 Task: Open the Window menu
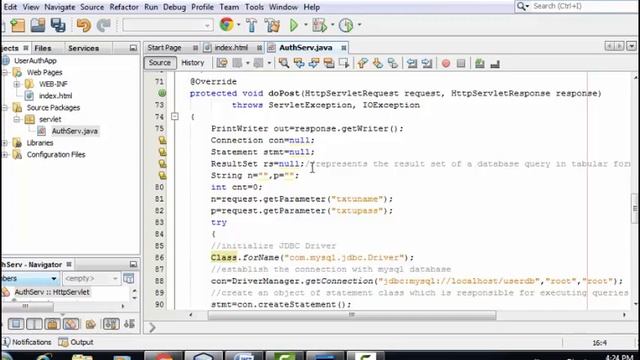[x=283, y=7]
